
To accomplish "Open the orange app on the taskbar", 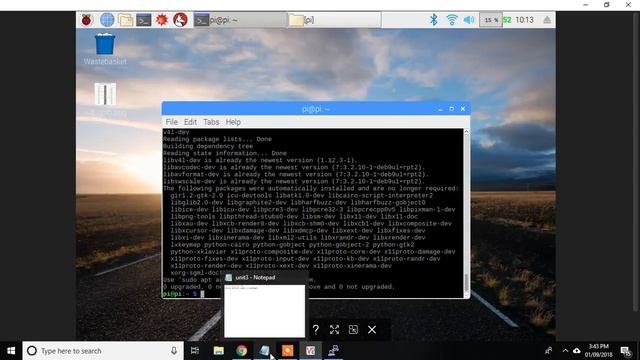I will pyautogui.click(x=287, y=351).
